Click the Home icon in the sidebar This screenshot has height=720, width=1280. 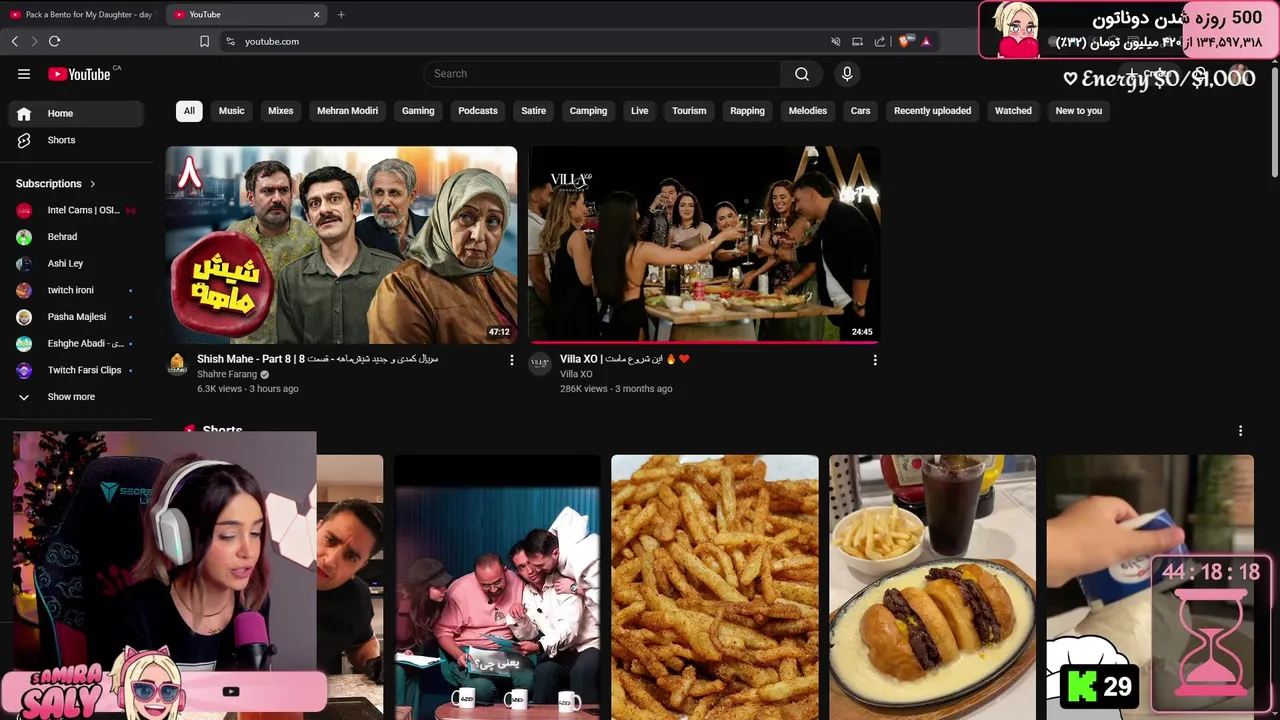click(24, 114)
